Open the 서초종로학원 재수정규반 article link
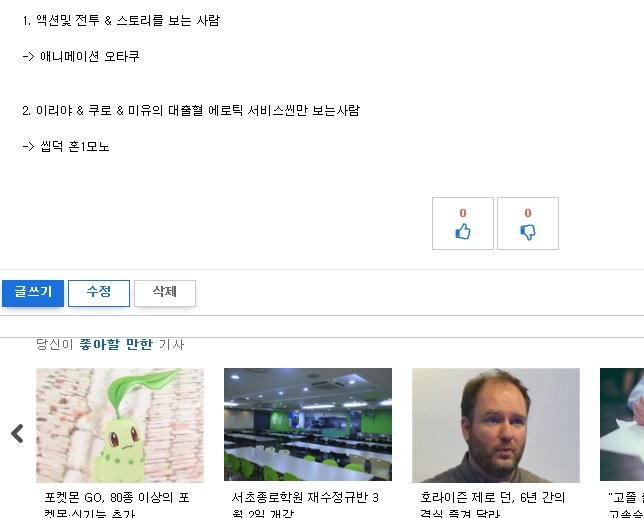 pyautogui.click(x=305, y=505)
